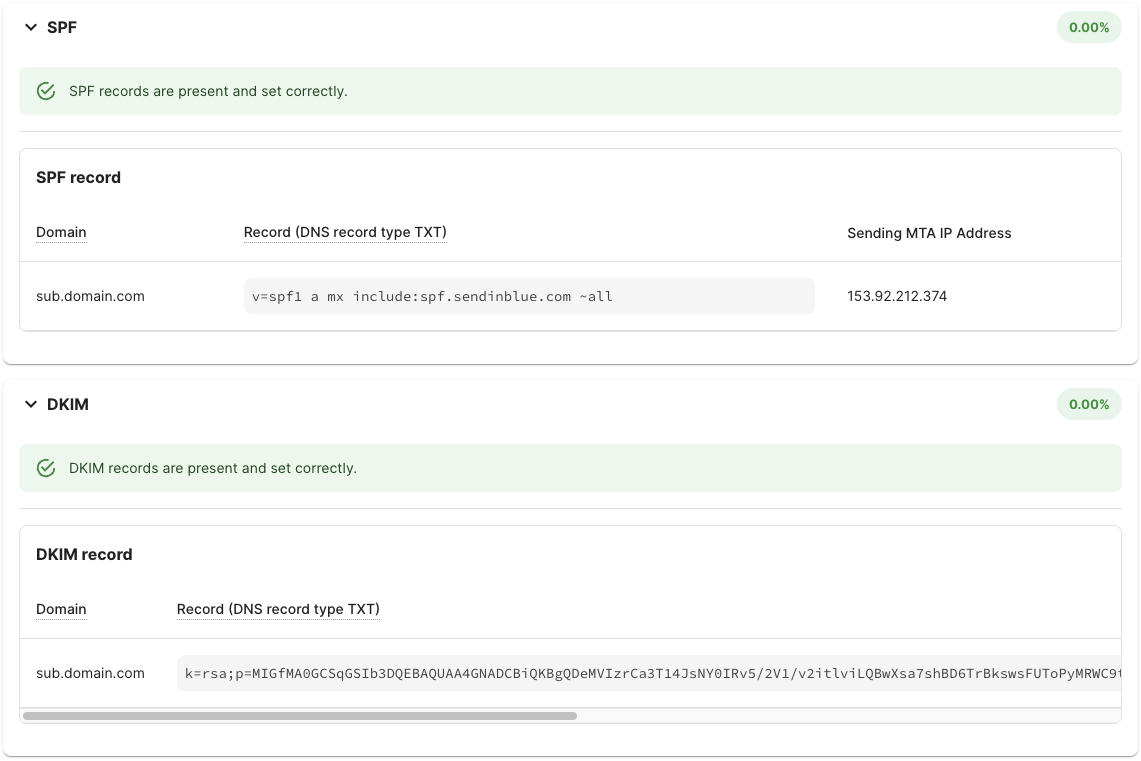This screenshot has width=1141, height=761.
Task: Click the DKIM records confirmation banner
Action: (570, 467)
